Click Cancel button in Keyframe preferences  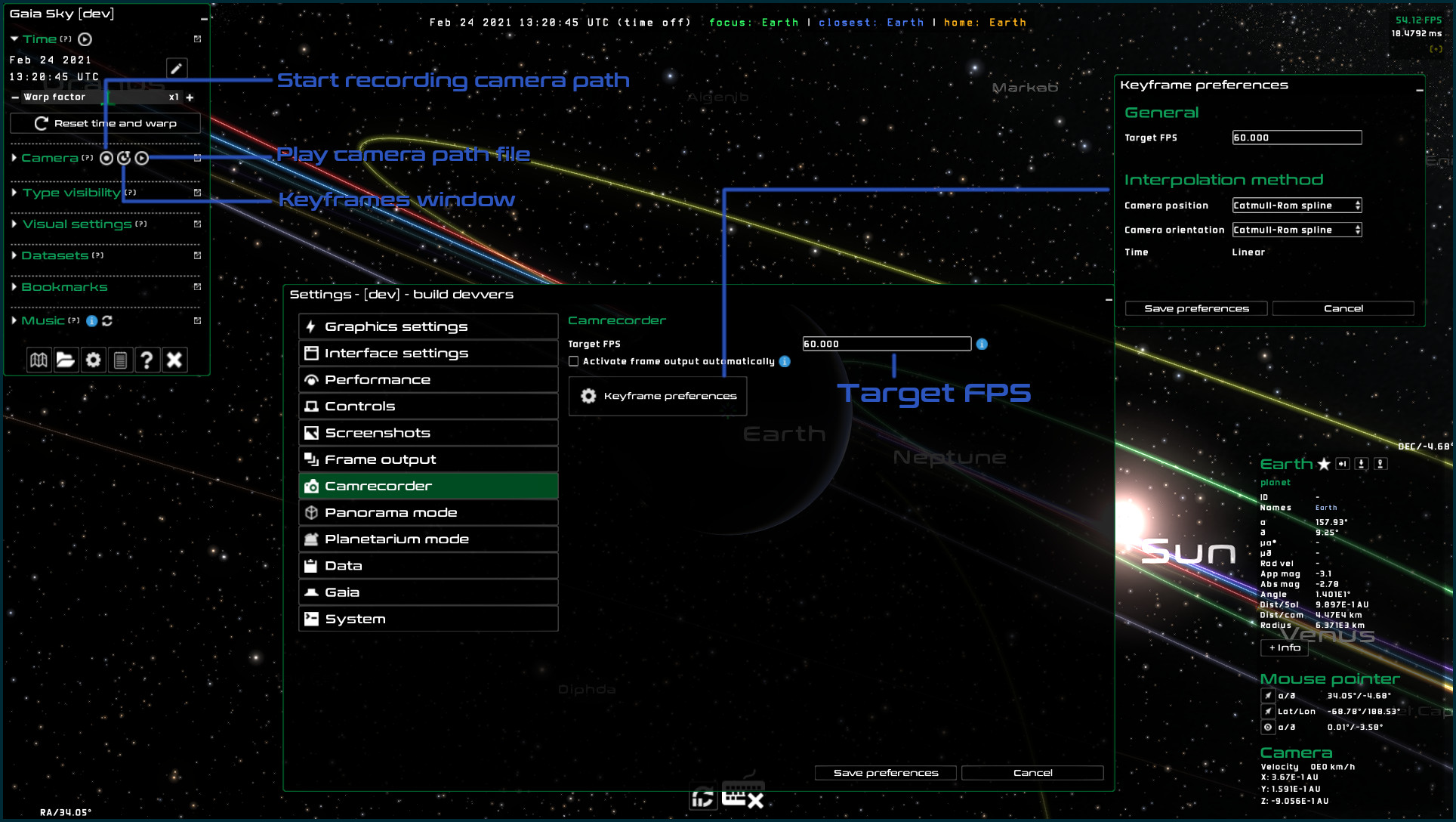click(1343, 307)
